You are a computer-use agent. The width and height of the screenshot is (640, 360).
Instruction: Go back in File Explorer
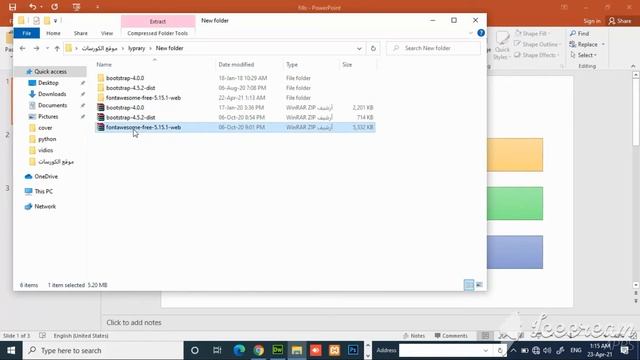coord(23,48)
